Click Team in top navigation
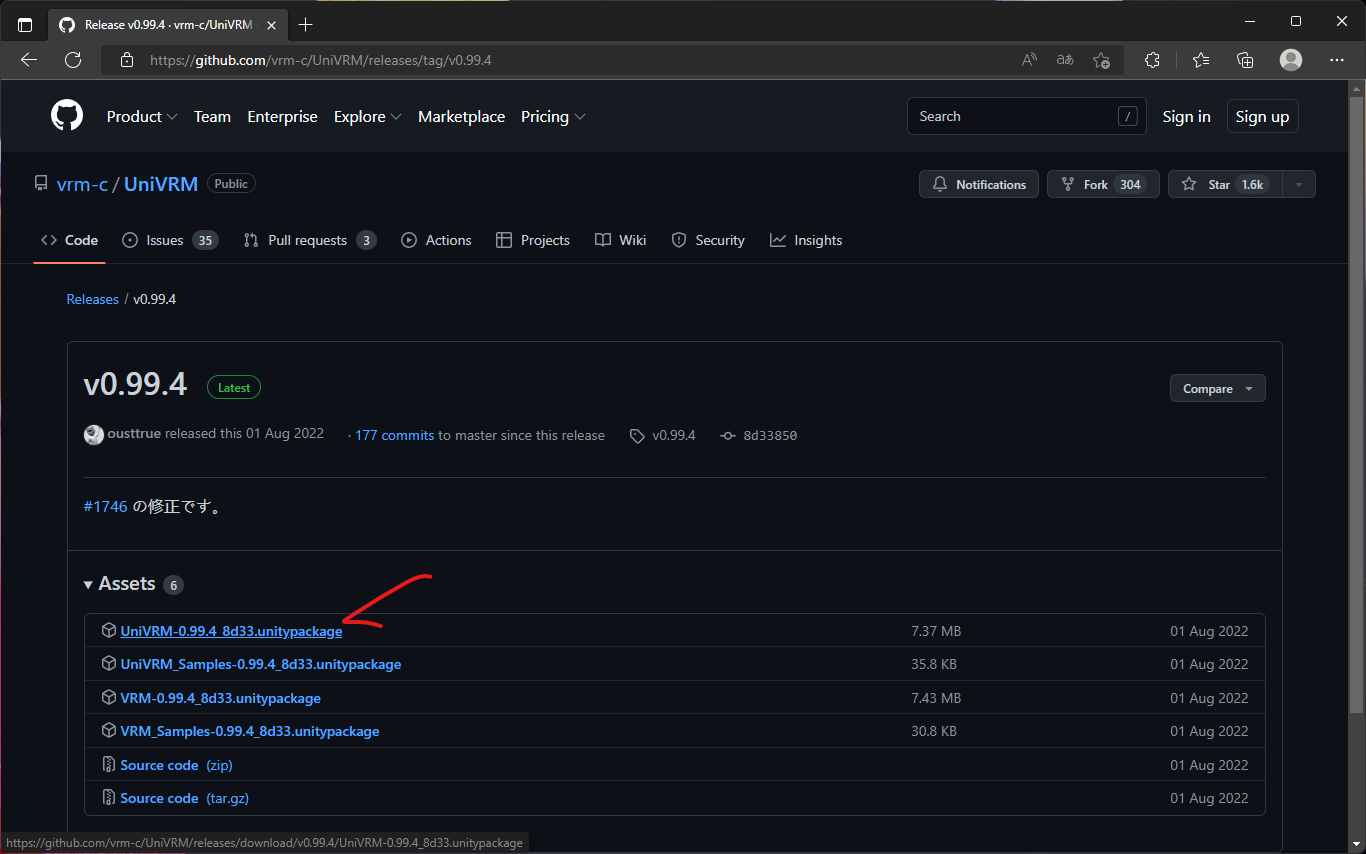The image size is (1366, 854). click(212, 117)
